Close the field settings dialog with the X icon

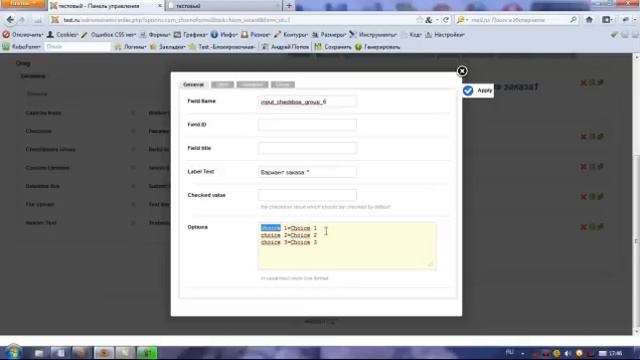[462, 71]
